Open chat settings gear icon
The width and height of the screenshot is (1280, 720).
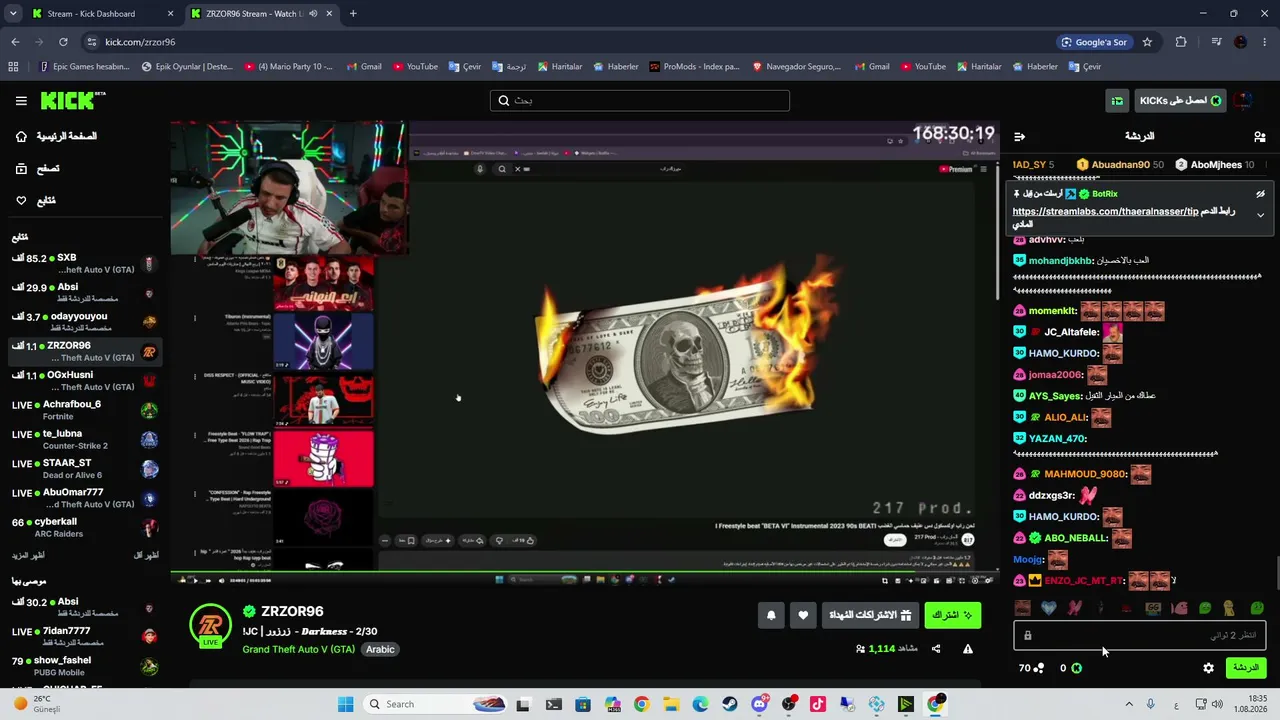pos(1208,668)
